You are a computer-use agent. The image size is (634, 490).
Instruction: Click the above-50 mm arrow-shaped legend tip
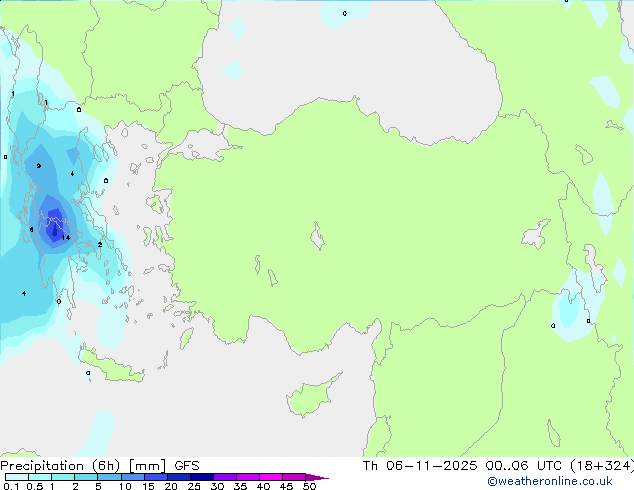tap(317, 477)
